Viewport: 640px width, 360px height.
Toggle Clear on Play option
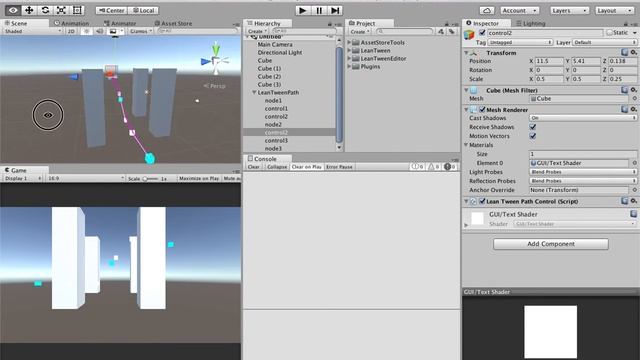[307, 167]
